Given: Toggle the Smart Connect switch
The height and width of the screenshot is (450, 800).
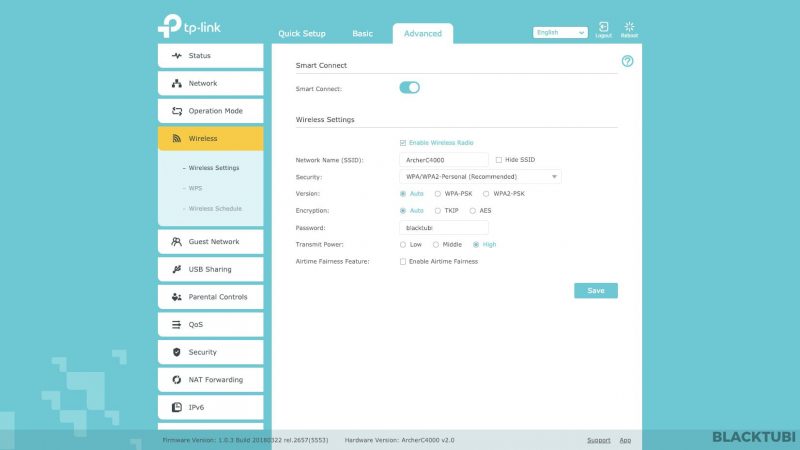Looking at the screenshot, I should pos(409,88).
